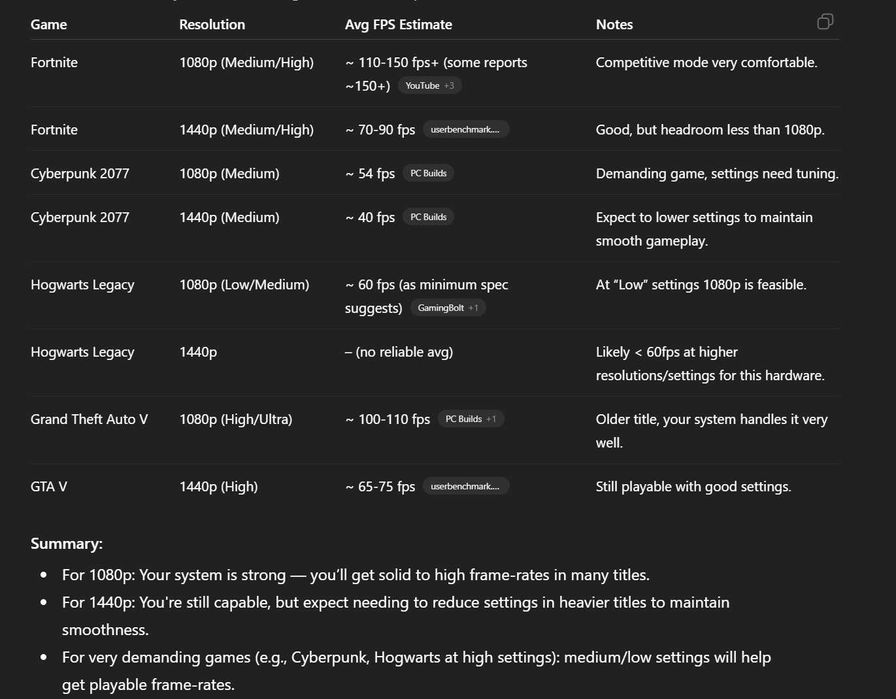This screenshot has height=699, width=896.
Task: Click the "Still playable with good settings" note
Action: 693,487
